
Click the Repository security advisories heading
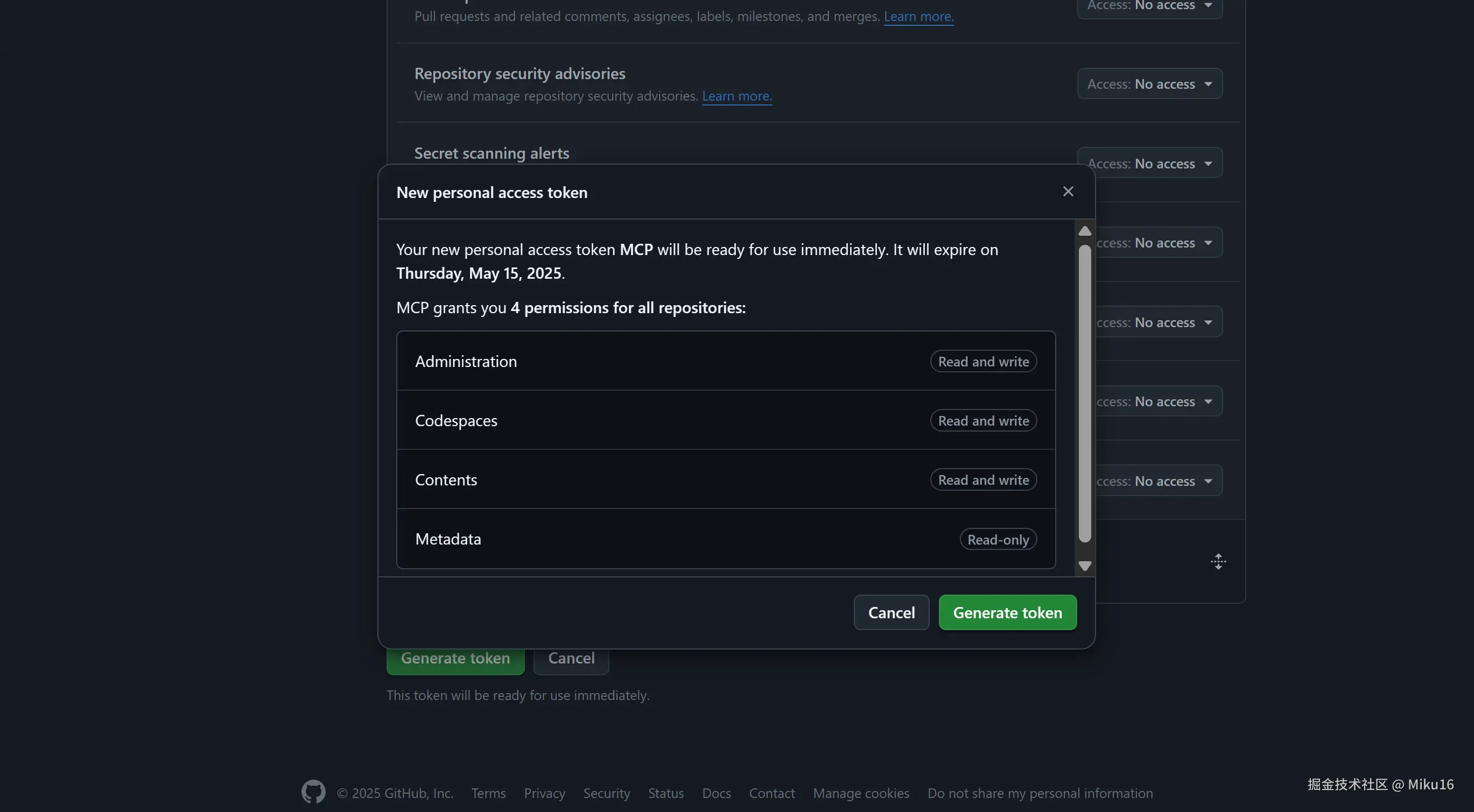pyautogui.click(x=520, y=74)
